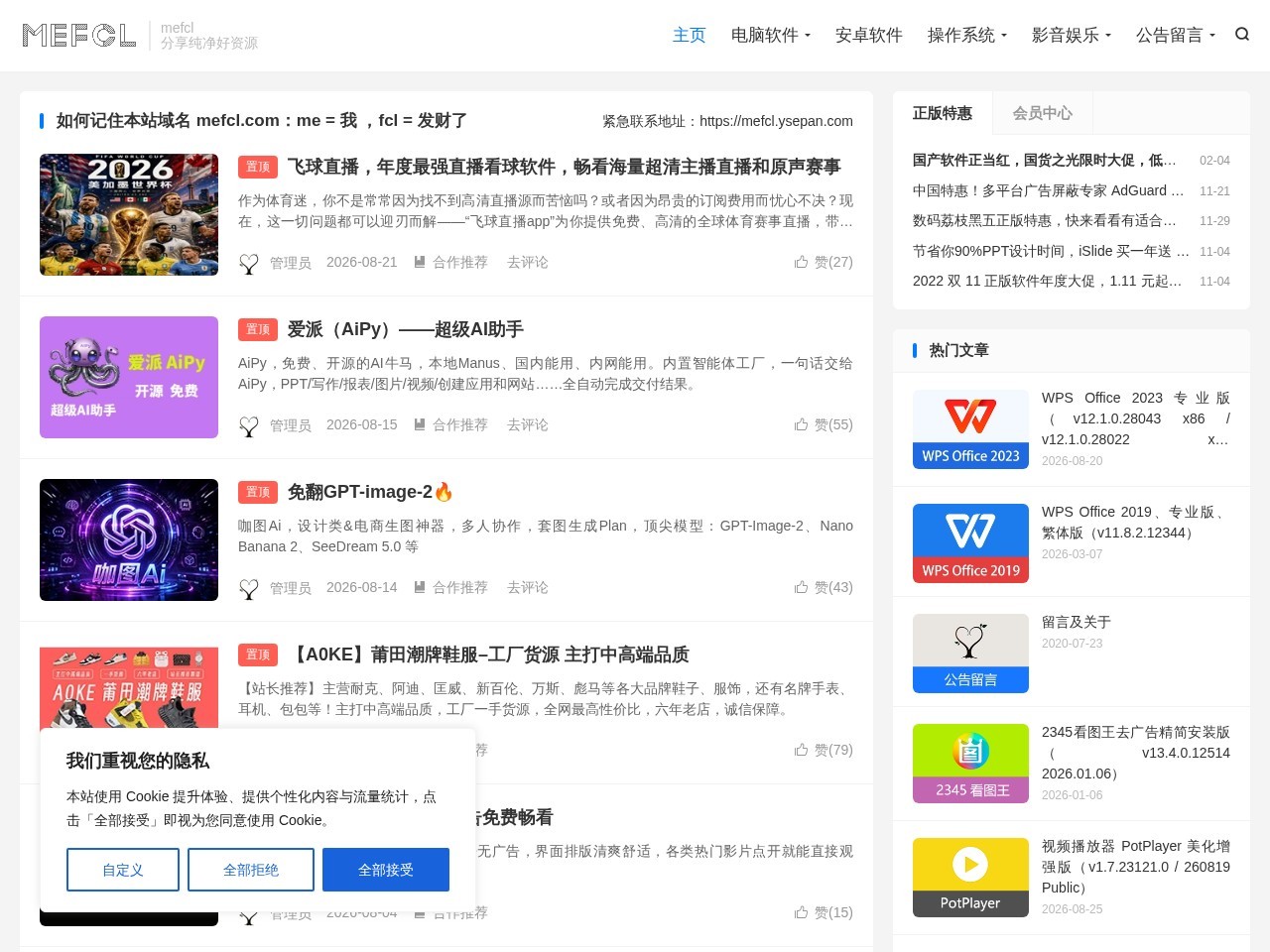
Task: Click the thumbs-up icon beside 赞(15)
Action: (801, 912)
